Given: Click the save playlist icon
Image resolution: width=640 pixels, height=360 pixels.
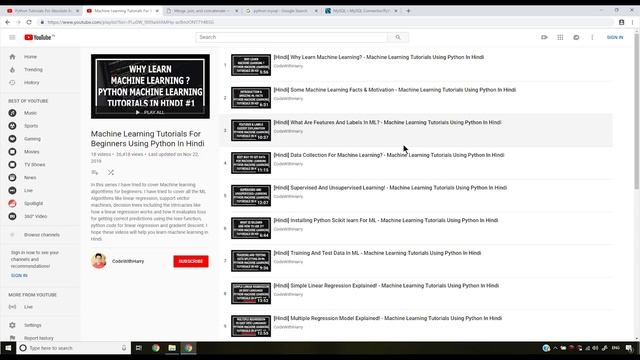Looking at the screenshot, I should (x=95, y=172).
